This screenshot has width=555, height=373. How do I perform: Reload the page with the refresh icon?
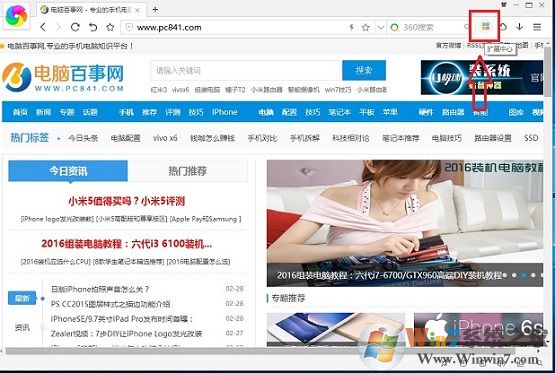coord(75,27)
